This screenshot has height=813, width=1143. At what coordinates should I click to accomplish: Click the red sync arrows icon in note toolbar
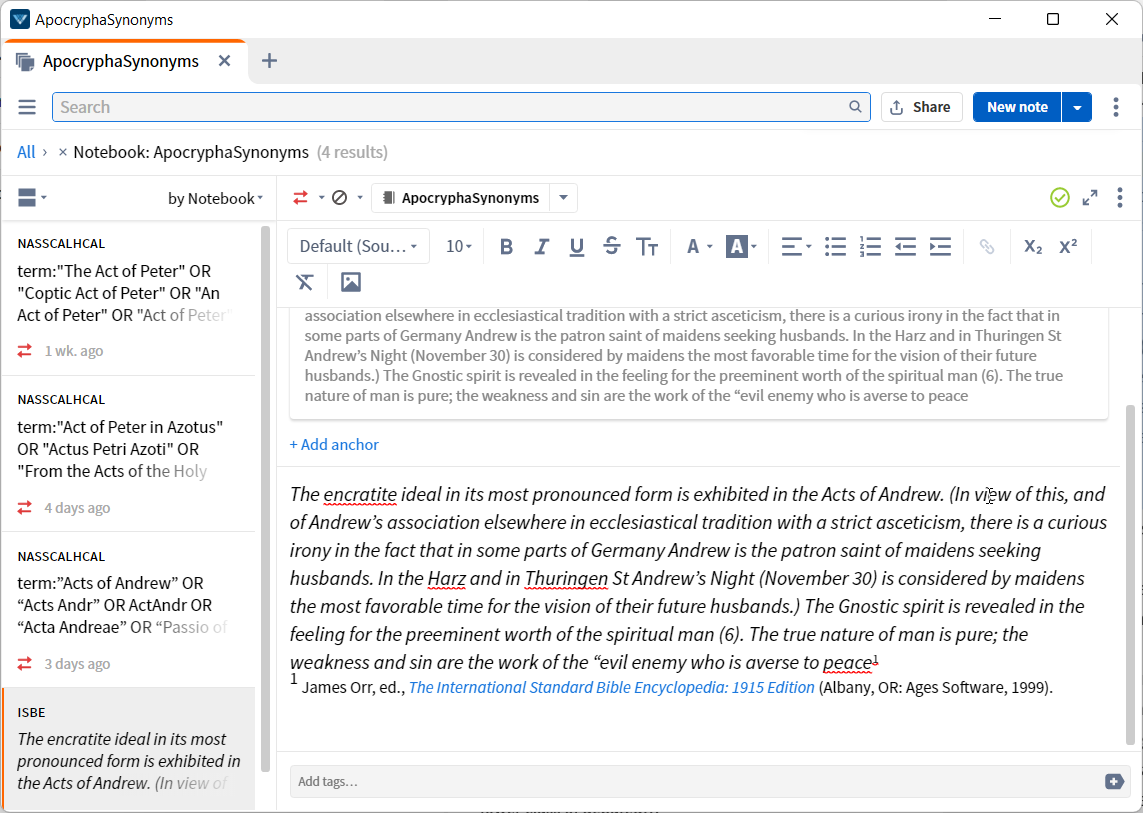pyautogui.click(x=300, y=198)
